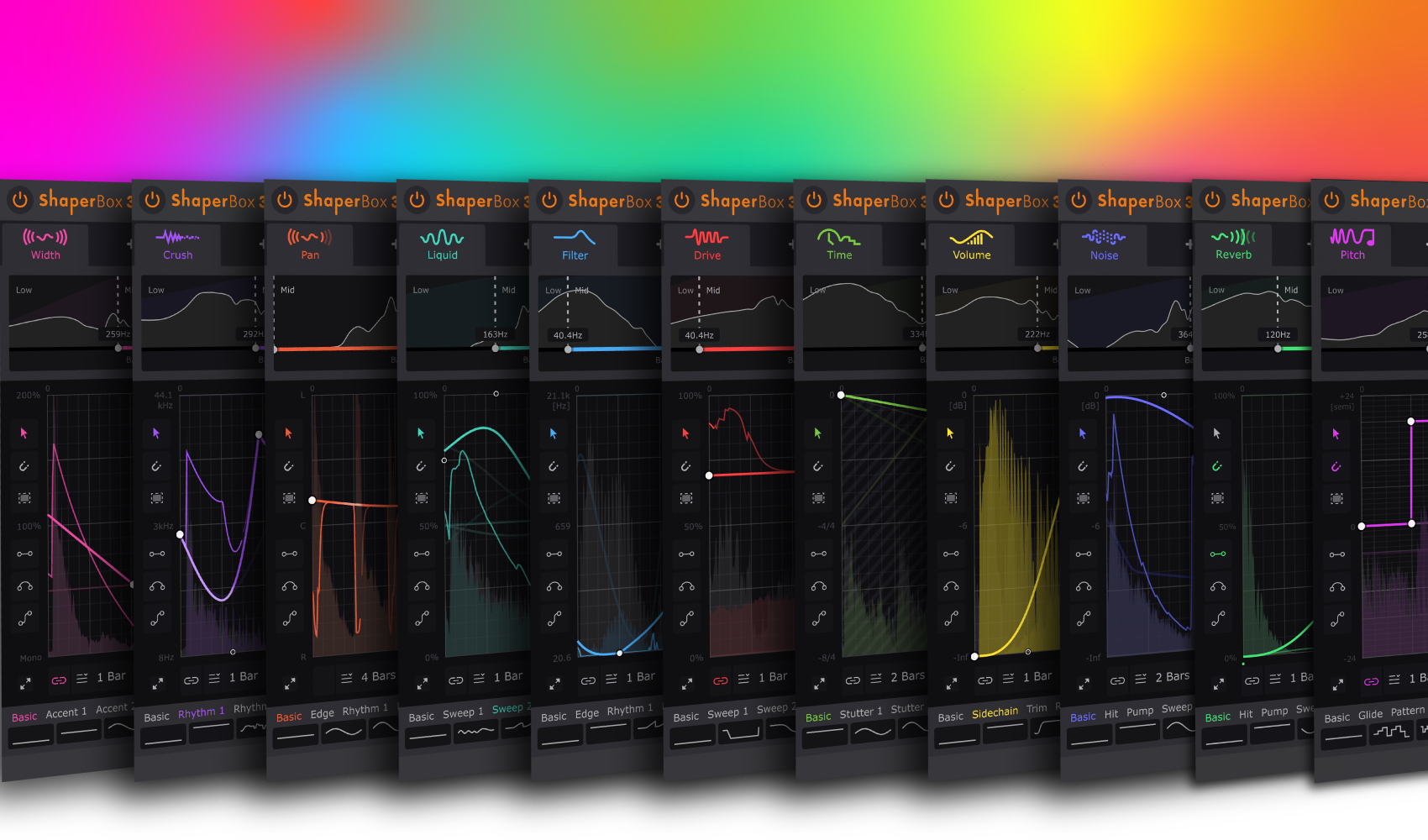Toggle the red link icon in Drive panel
This screenshot has height=840, width=1428.
(x=720, y=680)
